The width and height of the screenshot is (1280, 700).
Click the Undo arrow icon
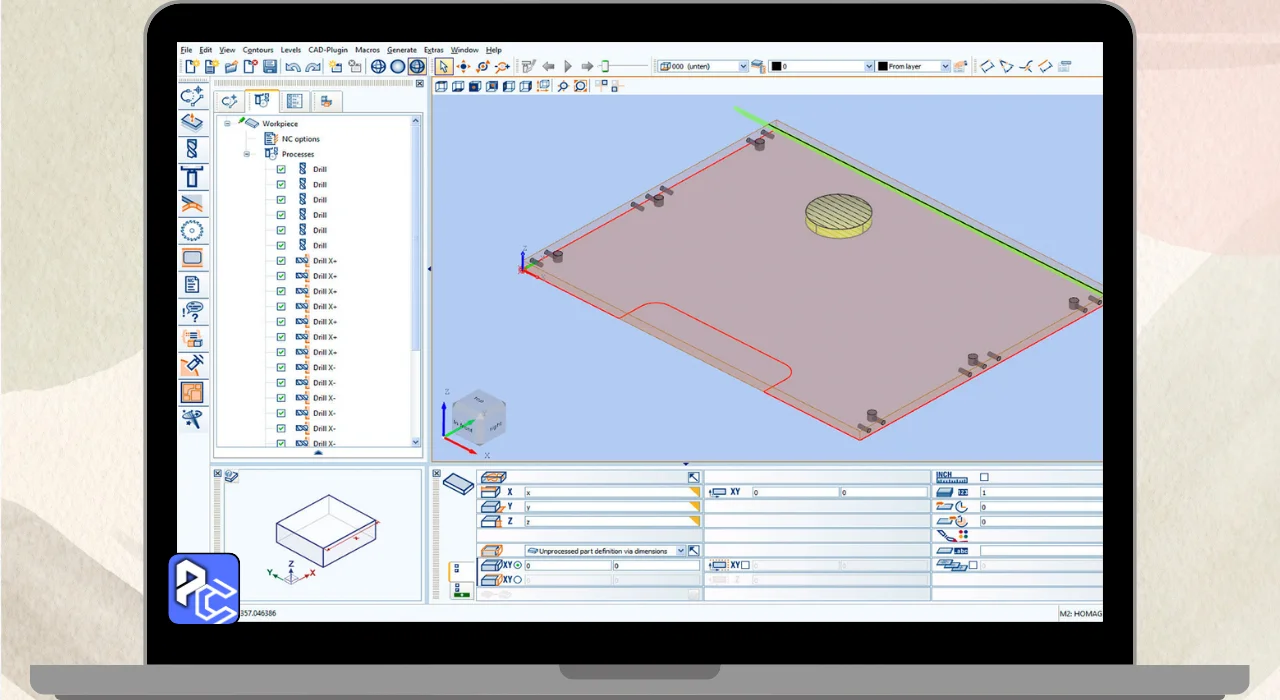tap(292, 66)
